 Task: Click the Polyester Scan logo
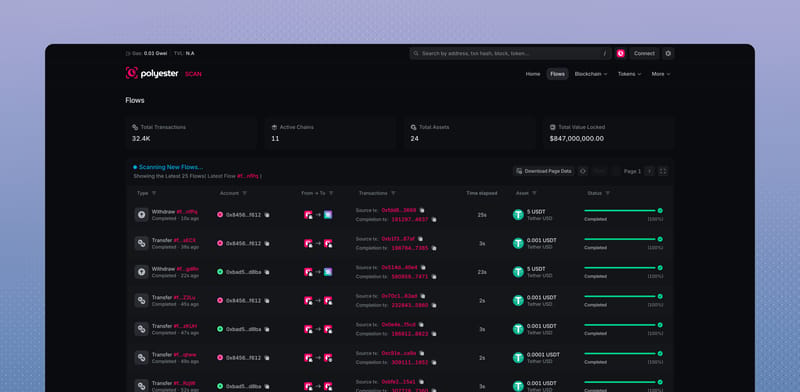(163, 74)
